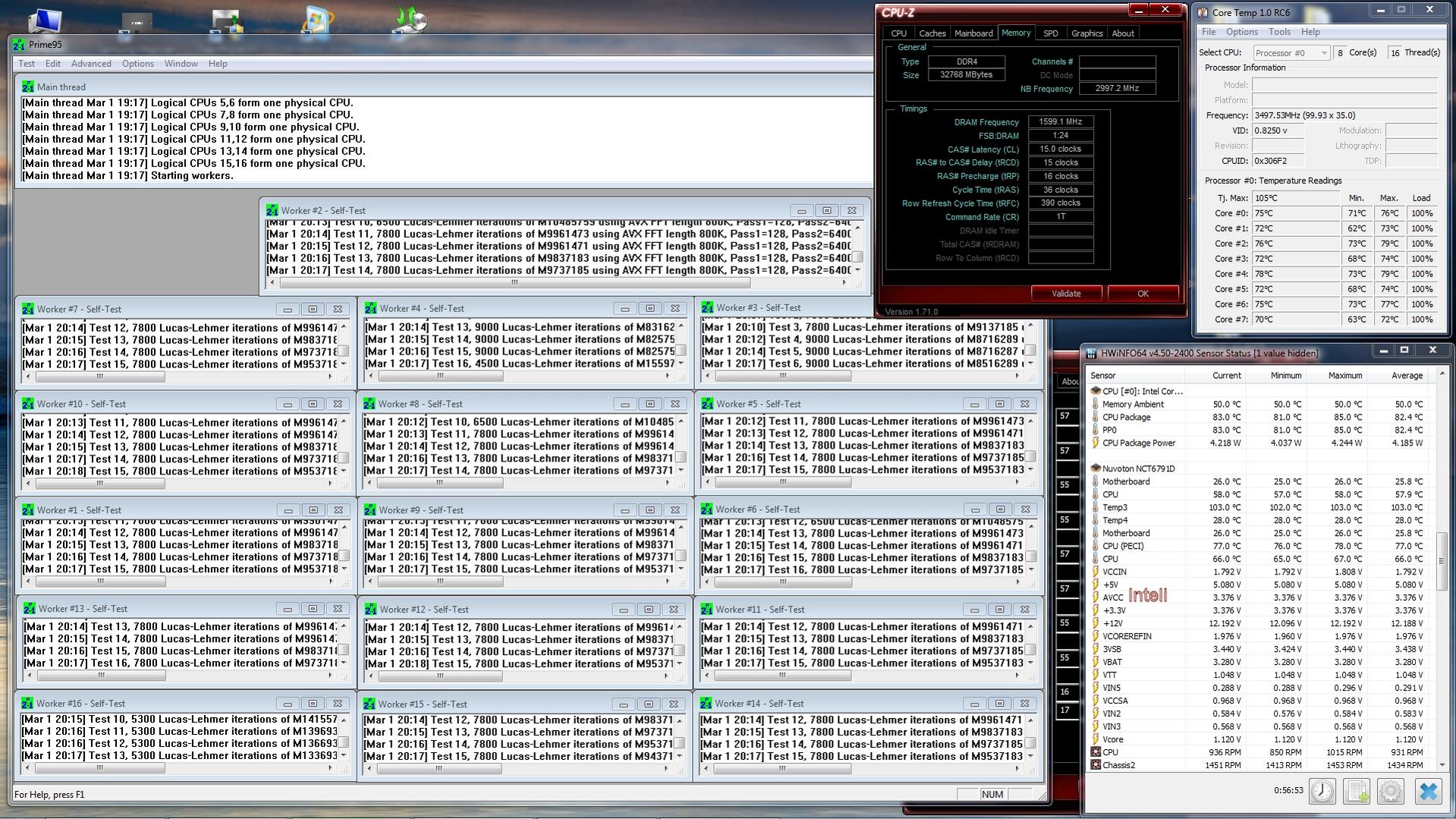
Task: Click the Prime95 title bar icon
Action: [x=19, y=45]
